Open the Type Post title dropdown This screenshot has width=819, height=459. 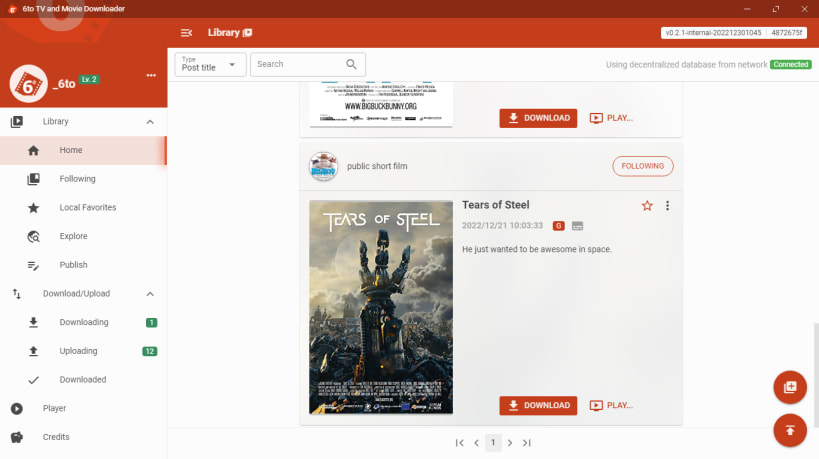210,65
